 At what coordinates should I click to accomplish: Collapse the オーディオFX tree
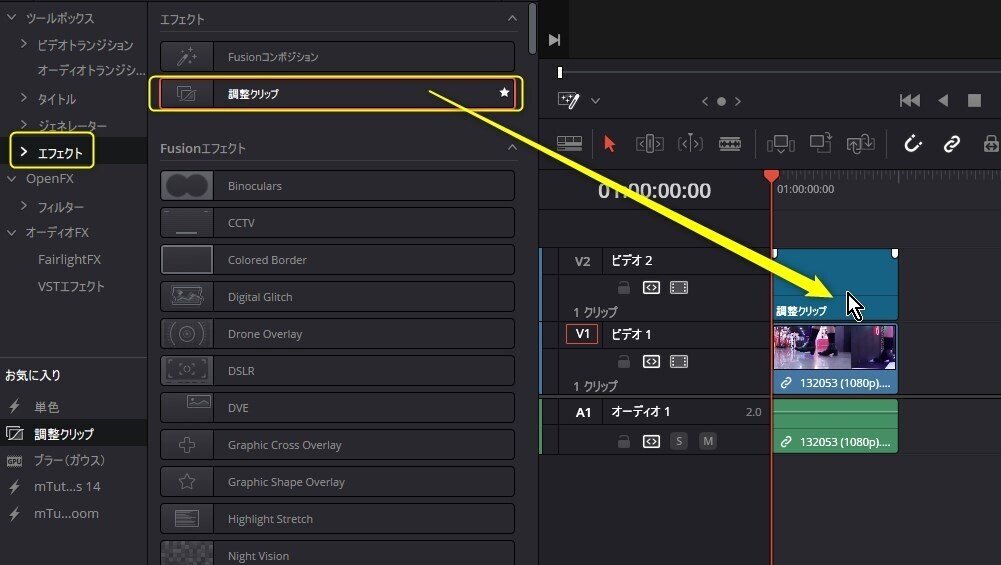pyautogui.click(x=11, y=232)
